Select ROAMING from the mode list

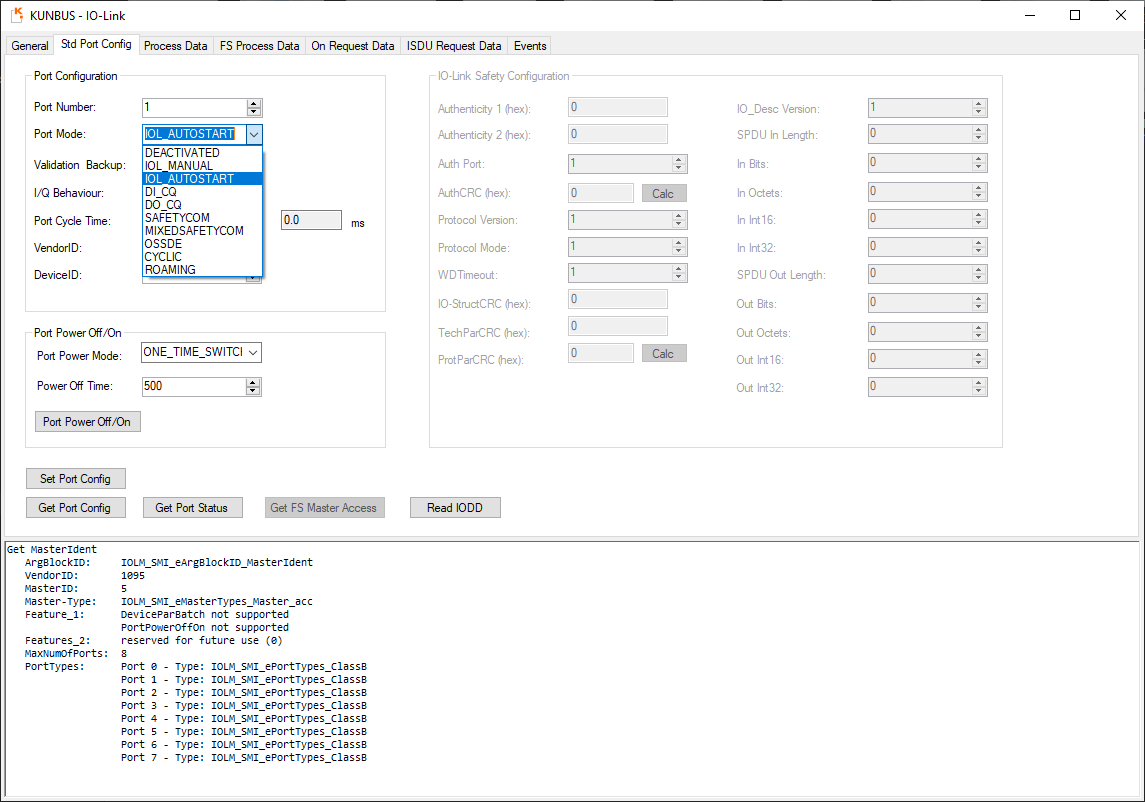[x=170, y=270]
